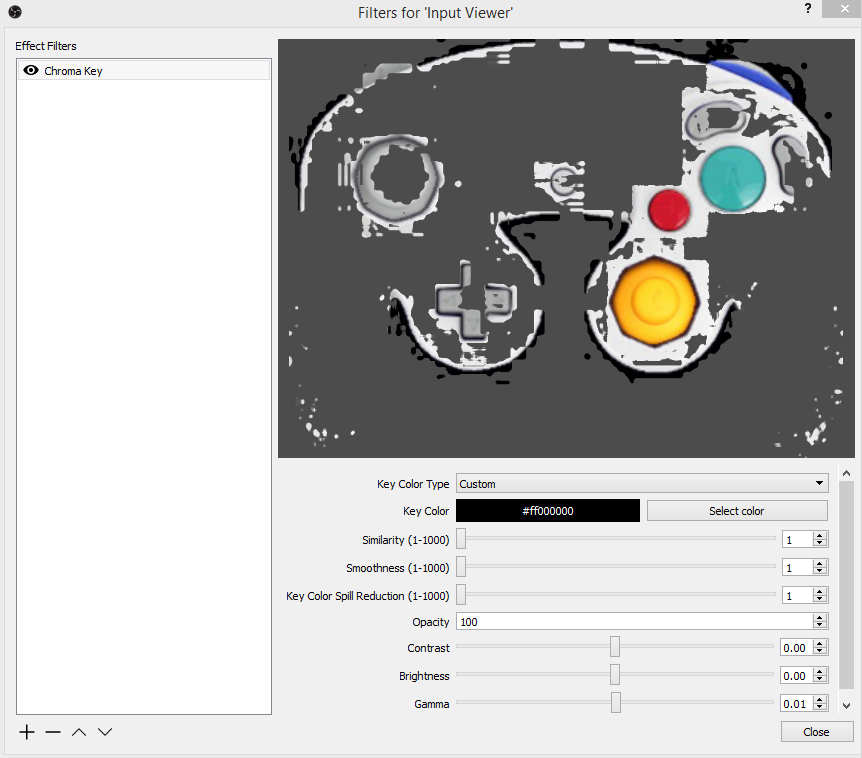Click the black Key Color swatch

click(x=548, y=511)
